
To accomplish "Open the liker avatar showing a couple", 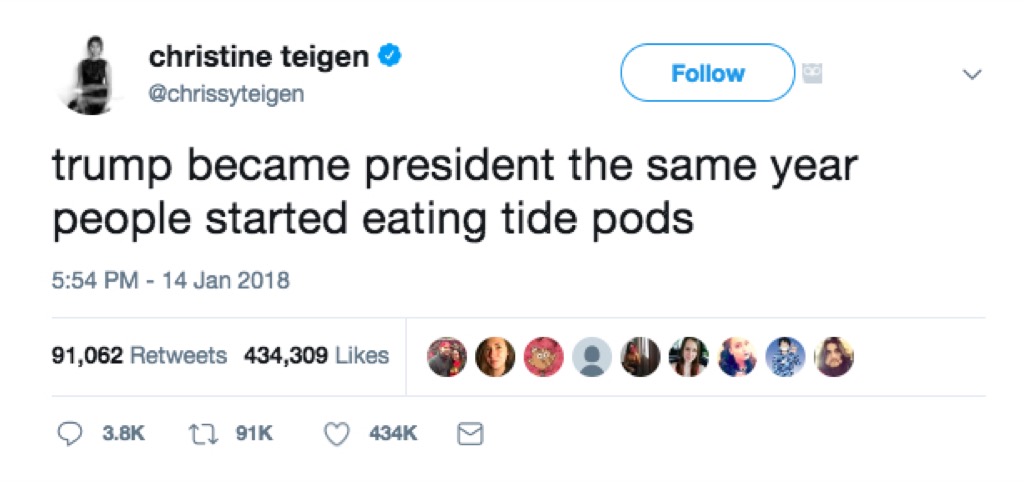I will (x=447, y=356).
